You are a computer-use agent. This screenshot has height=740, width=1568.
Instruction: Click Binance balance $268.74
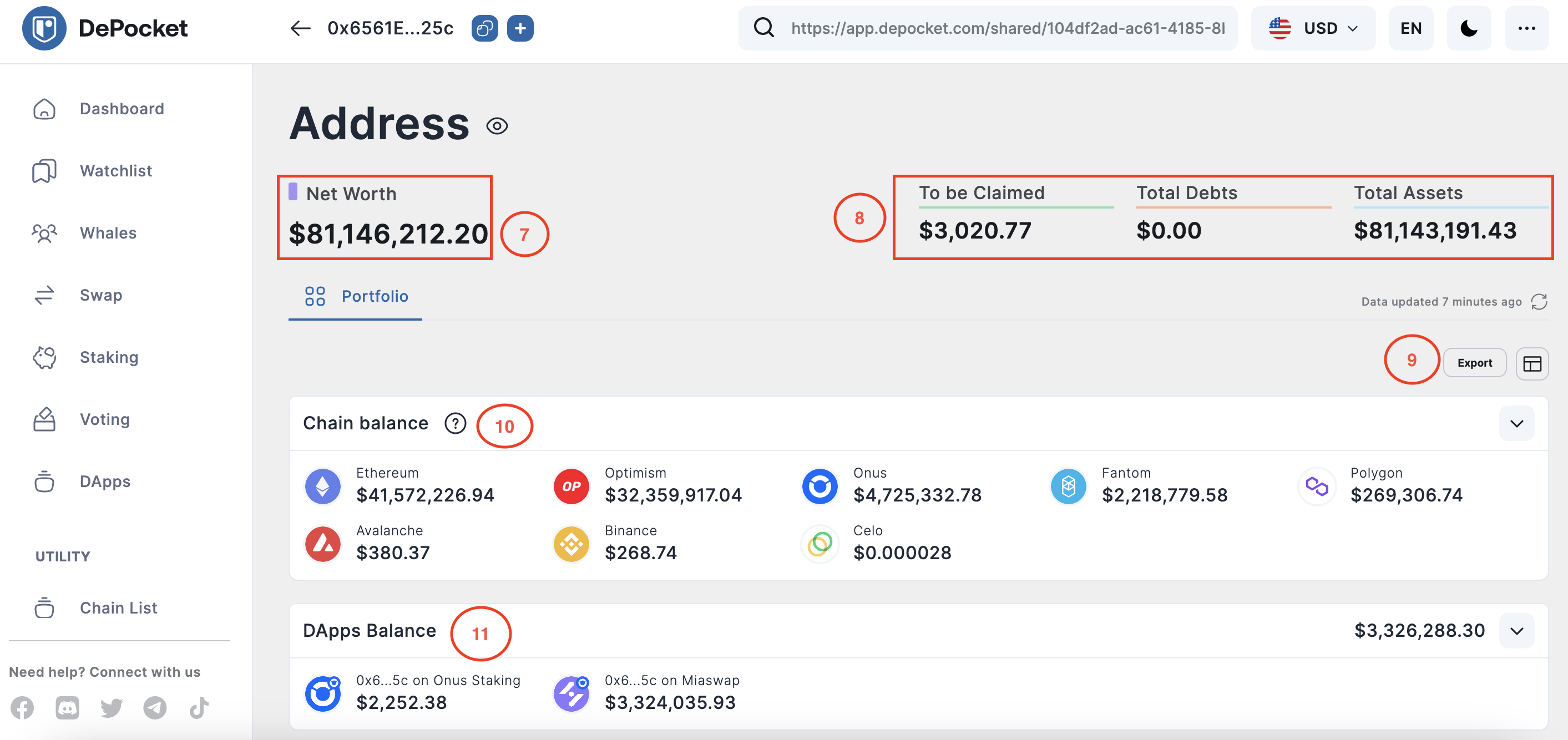coord(640,553)
